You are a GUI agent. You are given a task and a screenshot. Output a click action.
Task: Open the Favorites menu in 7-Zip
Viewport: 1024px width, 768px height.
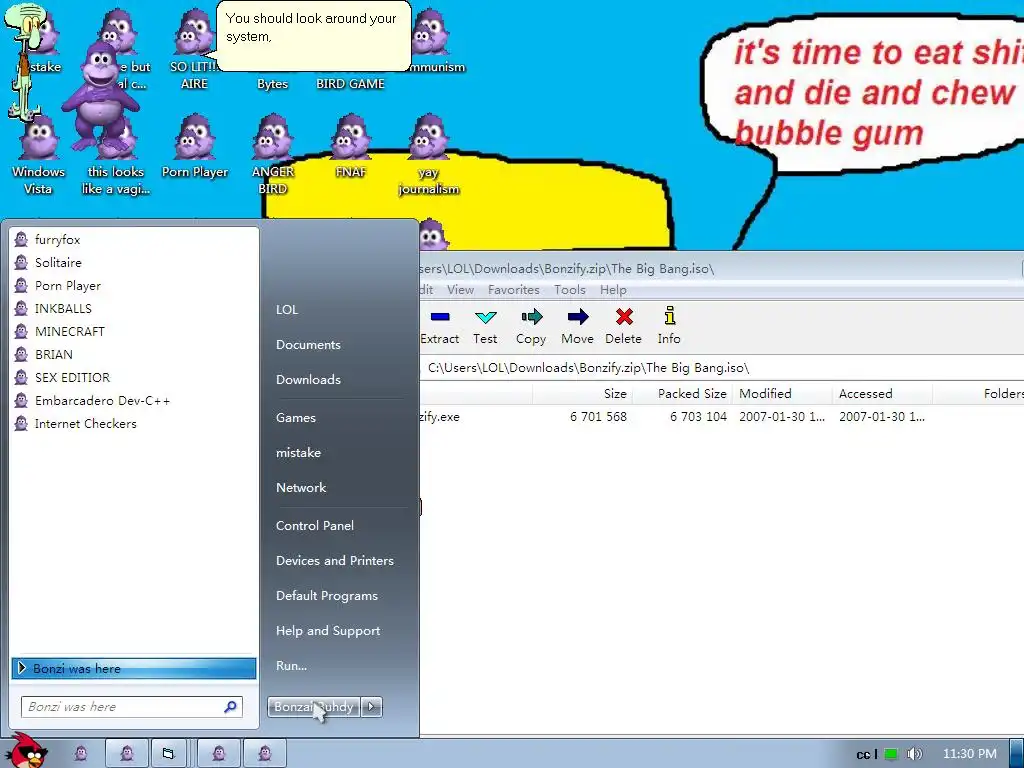(x=514, y=290)
